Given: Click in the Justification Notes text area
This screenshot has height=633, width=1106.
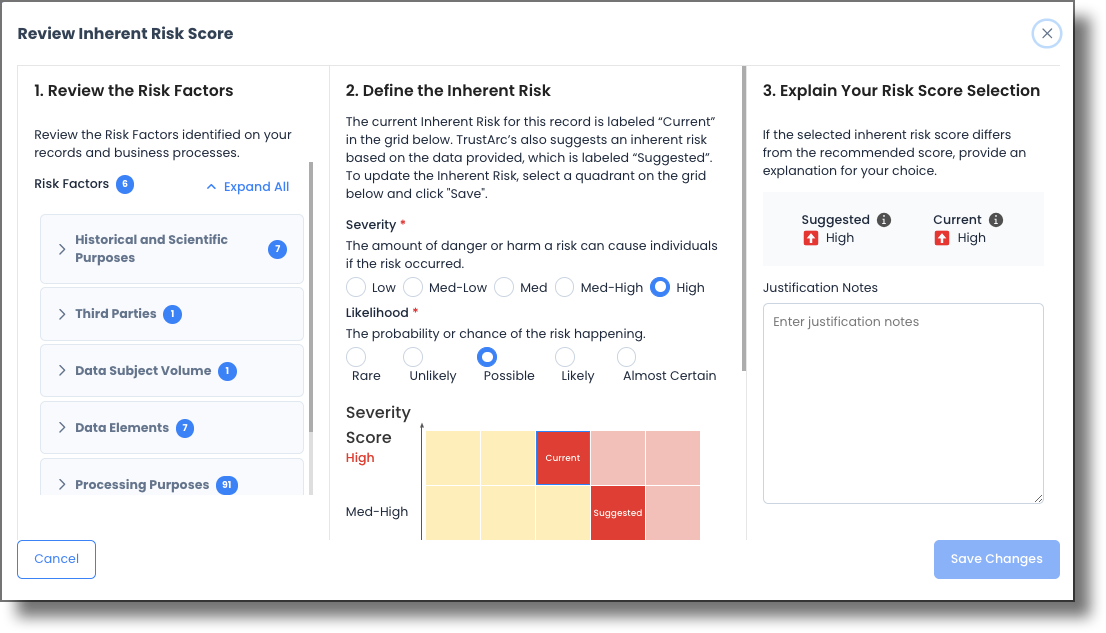Looking at the screenshot, I should pos(902,403).
